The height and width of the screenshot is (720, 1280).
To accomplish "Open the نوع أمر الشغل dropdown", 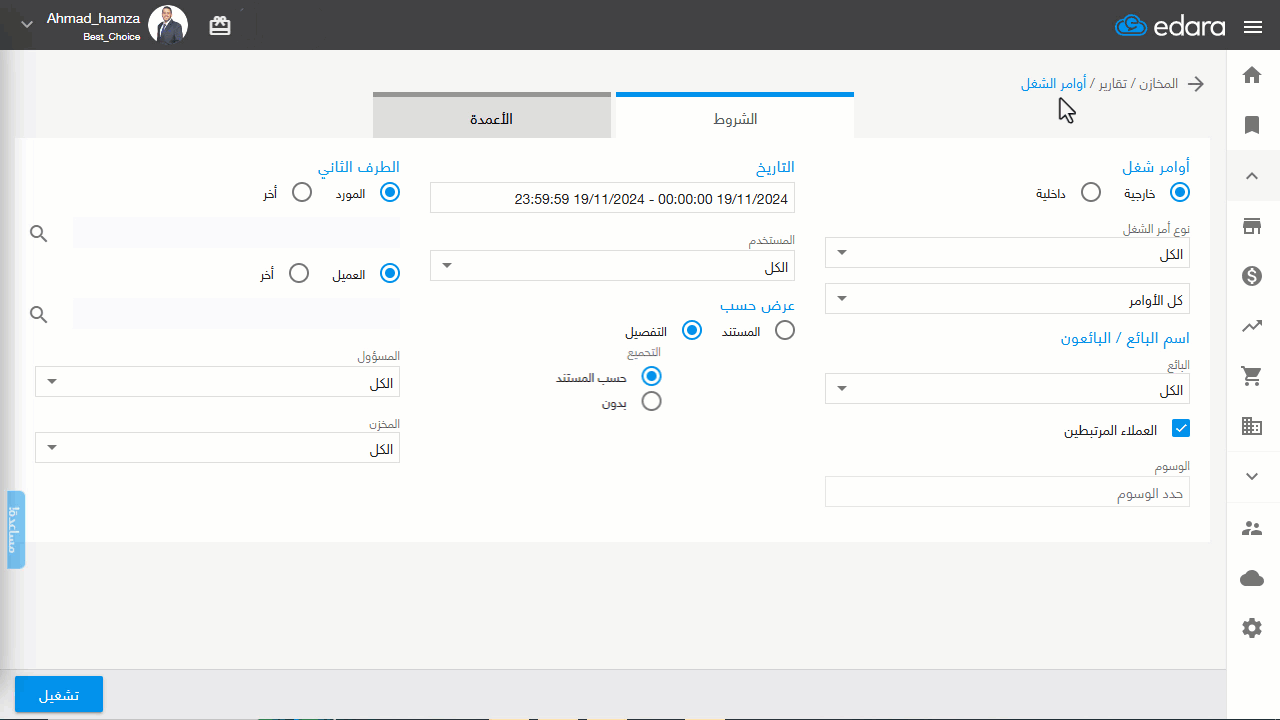I will click(x=1007, y=253).
